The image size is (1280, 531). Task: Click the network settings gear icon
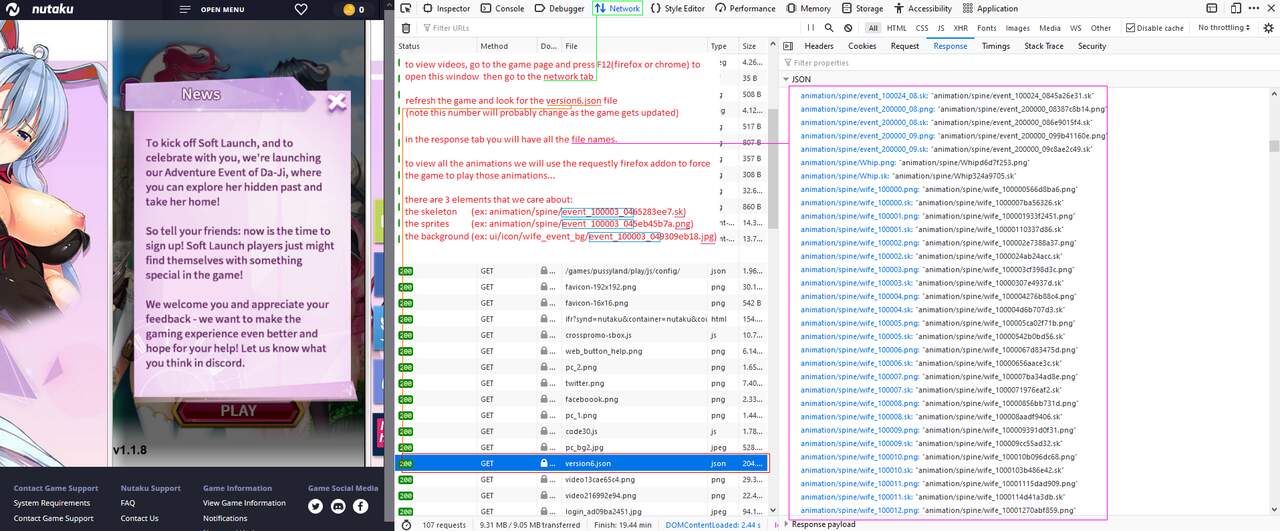pos(1268,28)
